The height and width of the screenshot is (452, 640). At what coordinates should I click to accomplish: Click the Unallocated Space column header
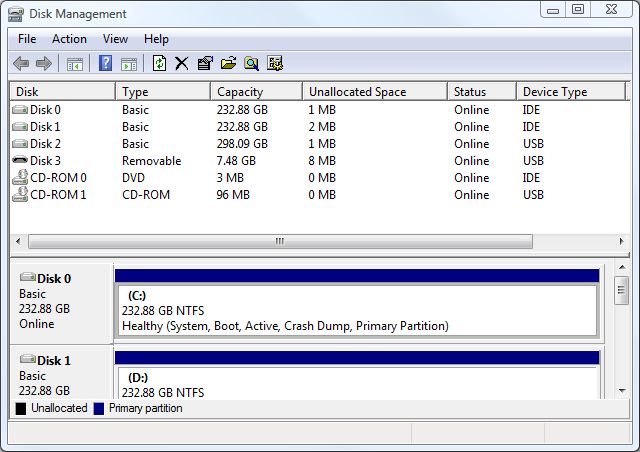coord(374,92)
